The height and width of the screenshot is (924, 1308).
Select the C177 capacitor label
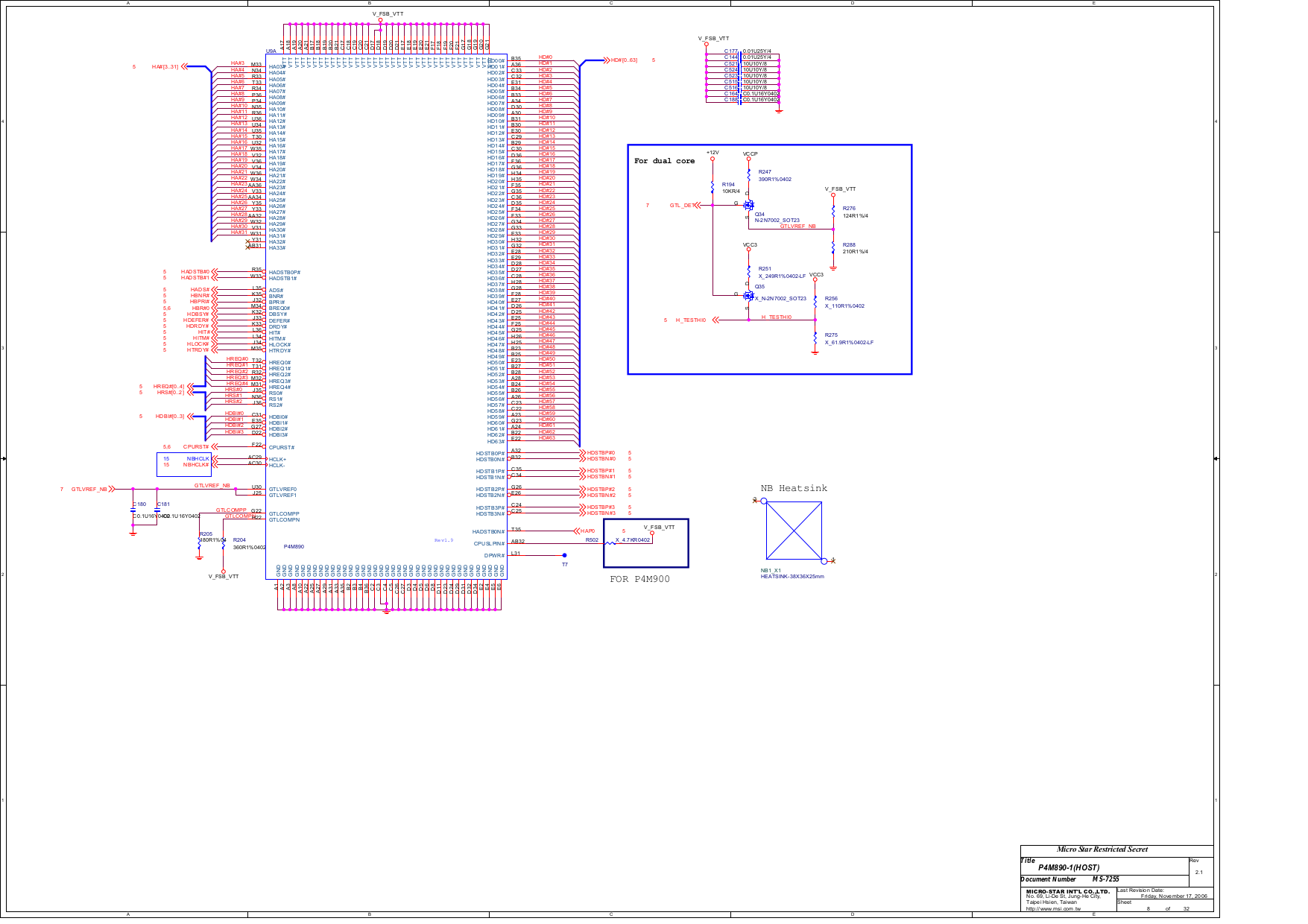tap(731, 51)
